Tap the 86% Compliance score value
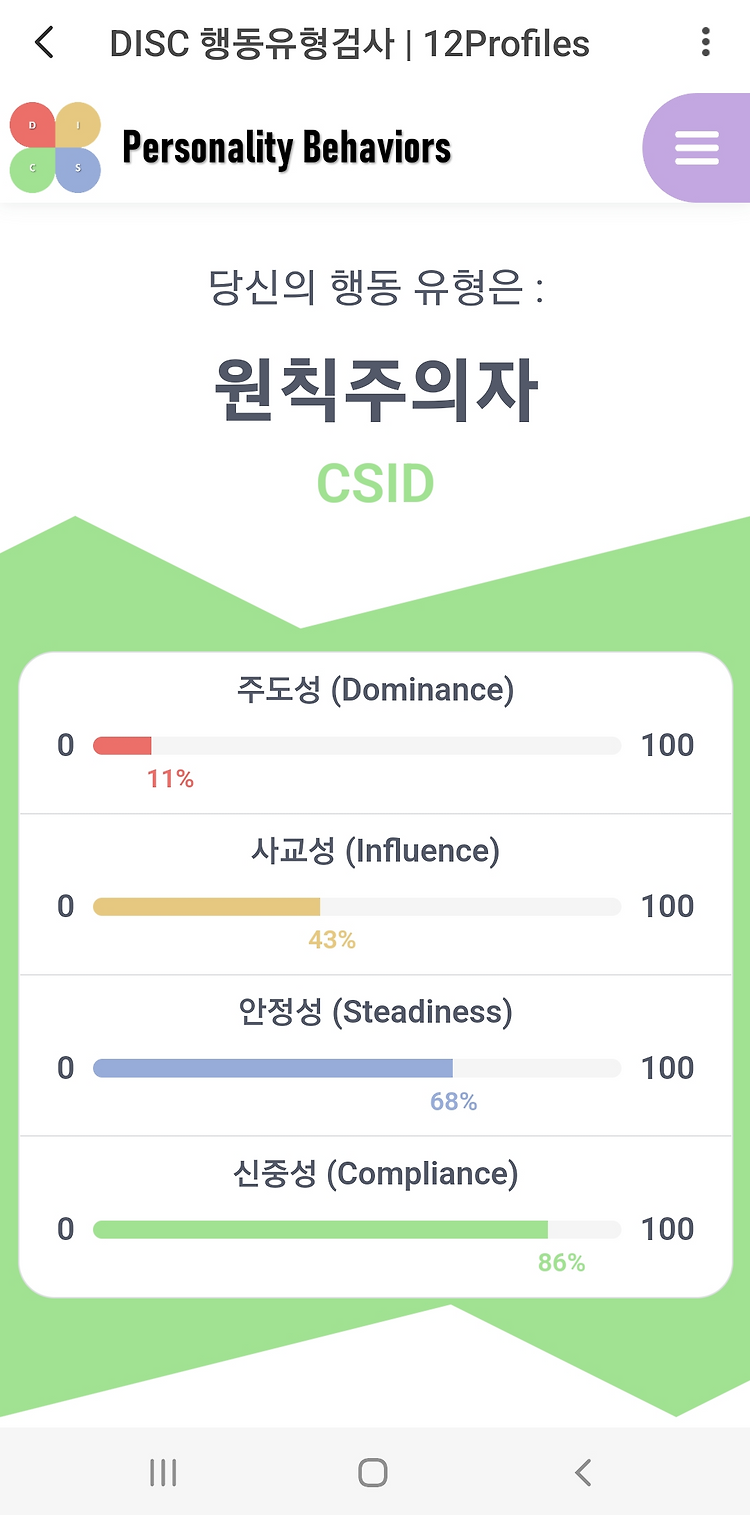The height and width of the screenshot is (1515, 750). pyautogui.click(x=561, y=1263)
